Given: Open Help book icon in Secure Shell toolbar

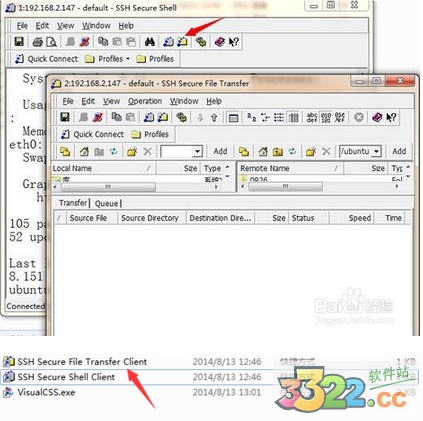Looking at the screenshot, I should pos(220,42).
